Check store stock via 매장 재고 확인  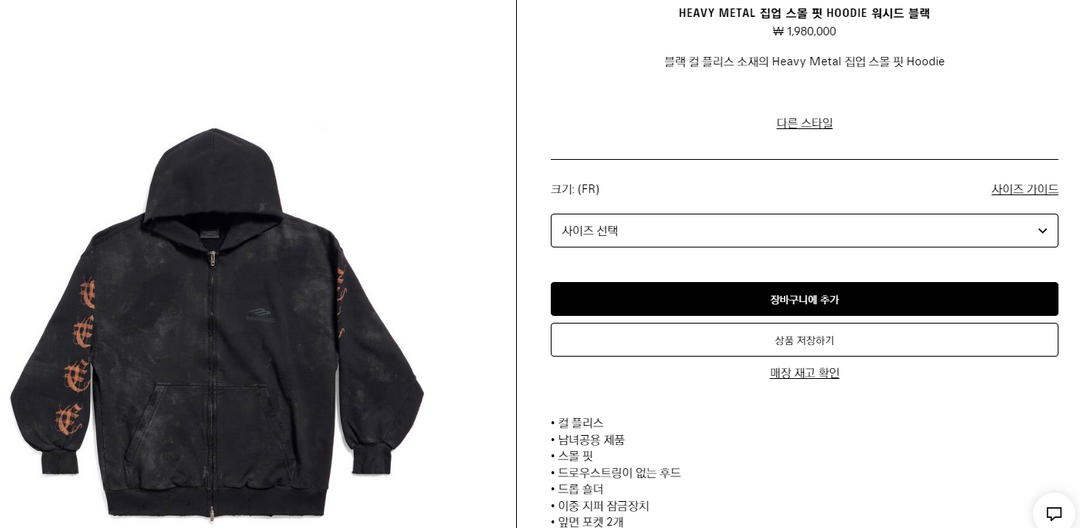(x=804, y=373)
